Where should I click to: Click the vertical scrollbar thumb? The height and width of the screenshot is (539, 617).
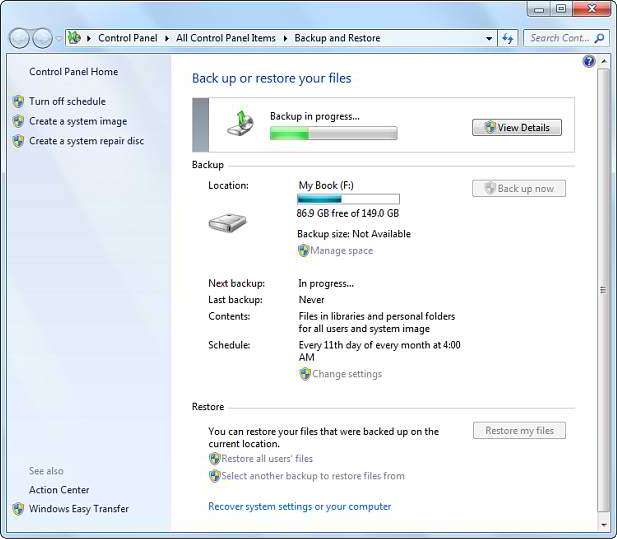[x=603, y=290]
